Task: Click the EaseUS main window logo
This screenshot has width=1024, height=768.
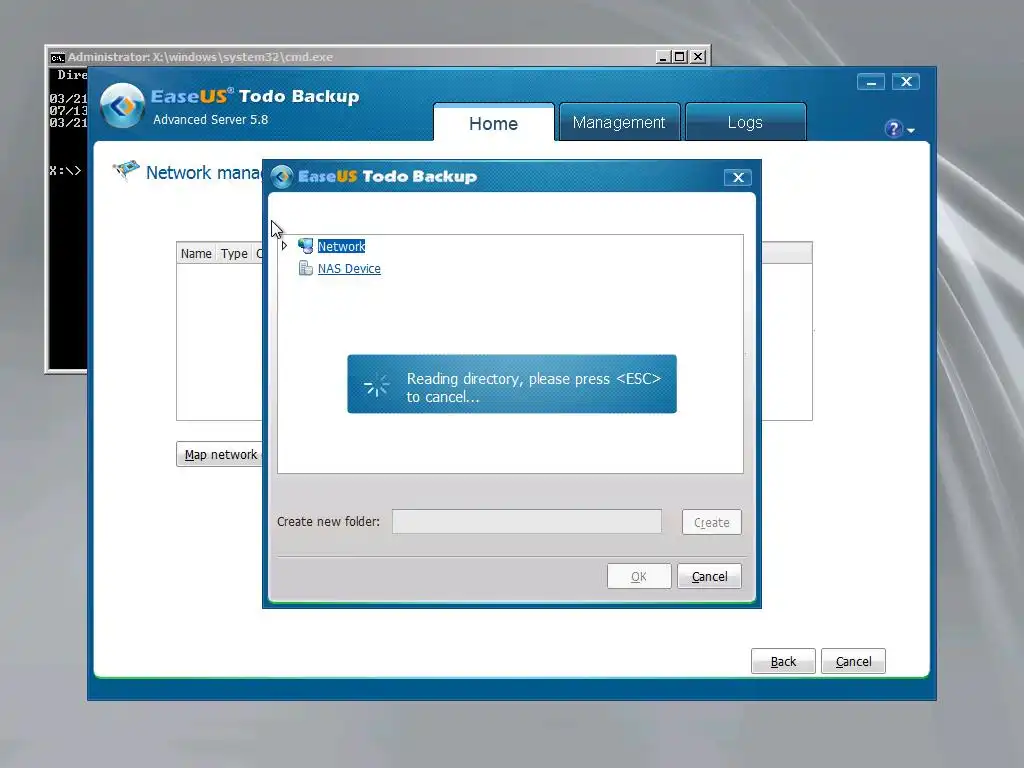Action: pos(122,105)
